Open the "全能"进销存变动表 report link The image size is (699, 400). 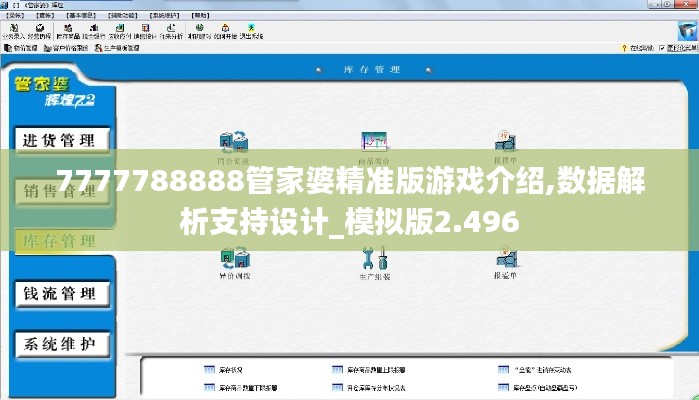(535, 370)
